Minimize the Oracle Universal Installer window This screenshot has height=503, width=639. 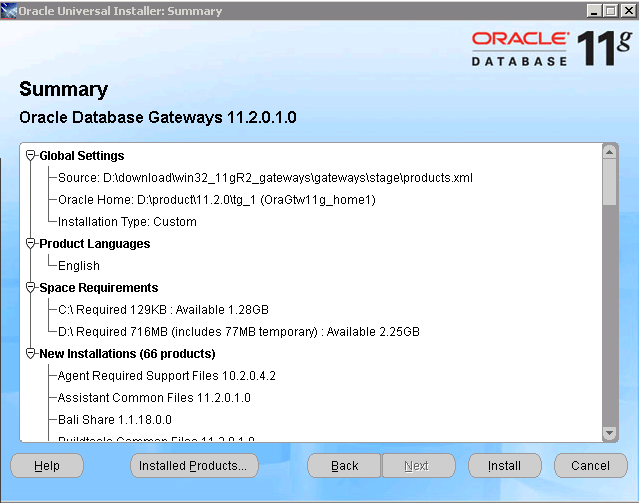[x=594, y=11]
